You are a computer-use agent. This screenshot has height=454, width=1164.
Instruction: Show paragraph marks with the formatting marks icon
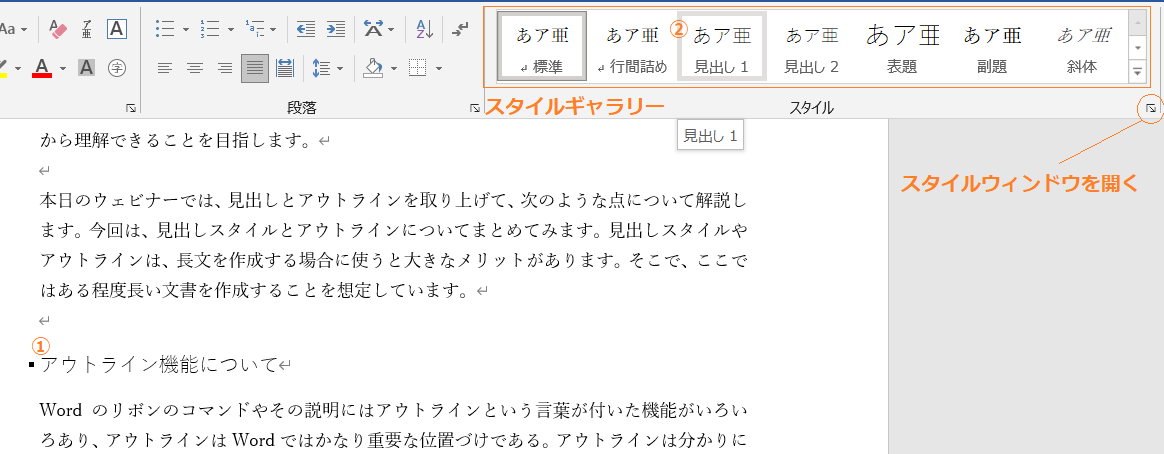click(460, 29)
